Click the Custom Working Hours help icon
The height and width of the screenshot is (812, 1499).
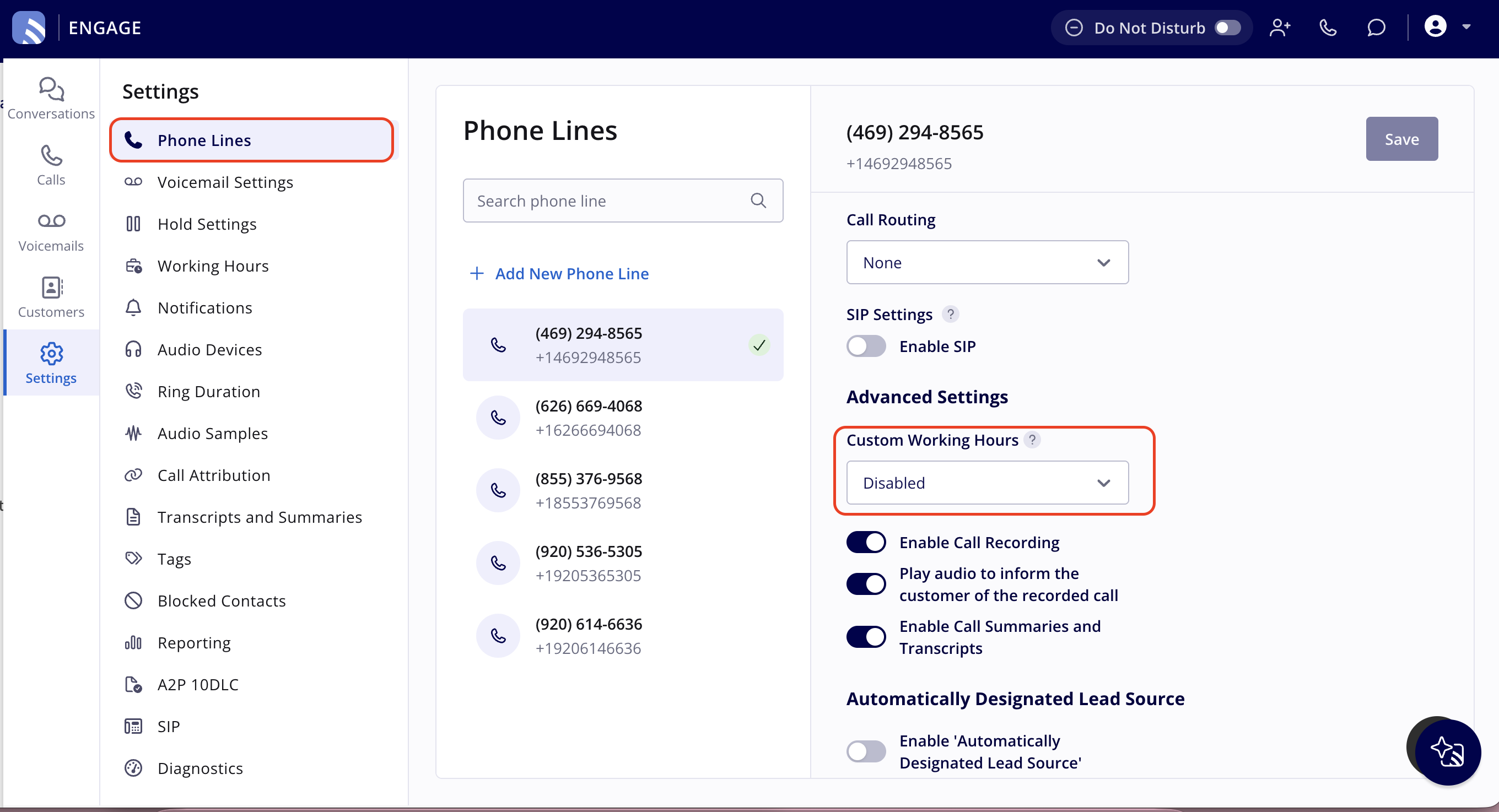pos(1032,440)
